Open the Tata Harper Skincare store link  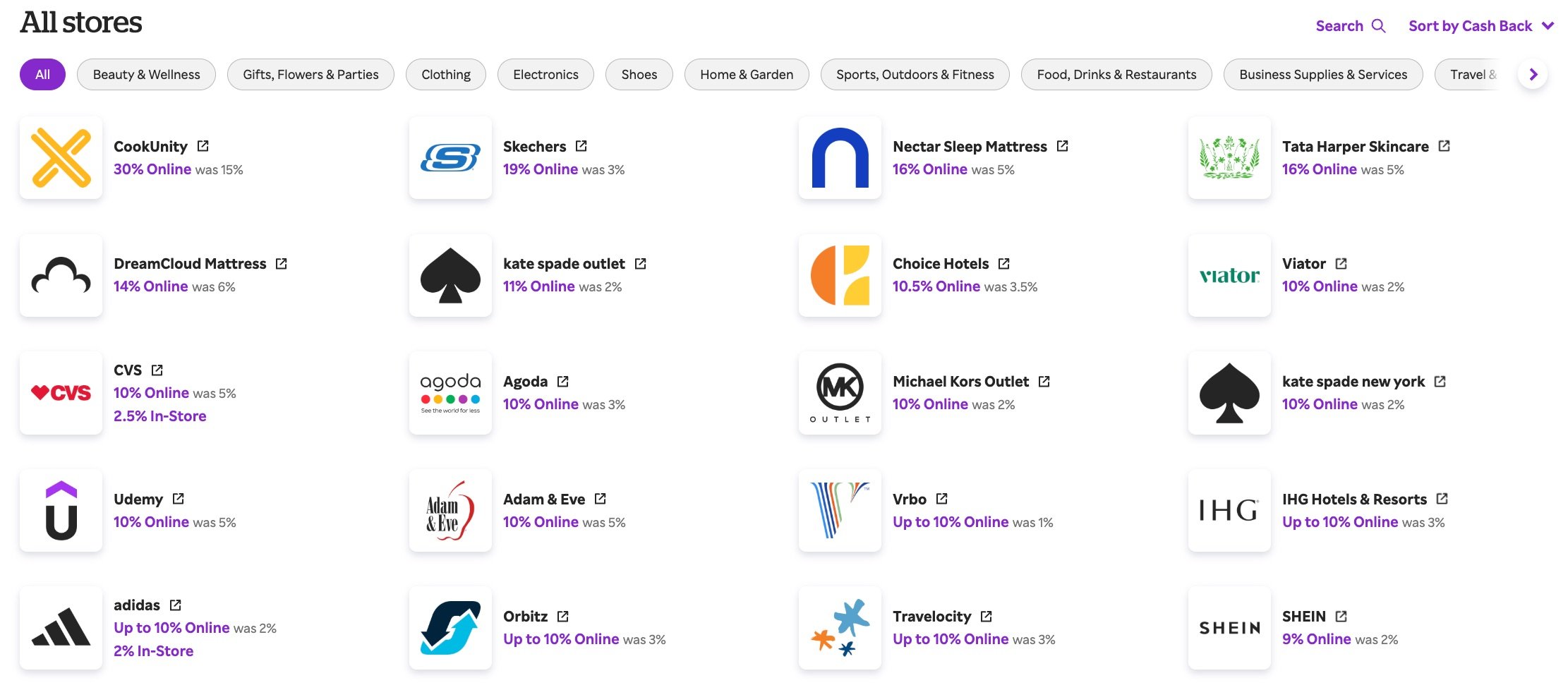coord(1355,146)
